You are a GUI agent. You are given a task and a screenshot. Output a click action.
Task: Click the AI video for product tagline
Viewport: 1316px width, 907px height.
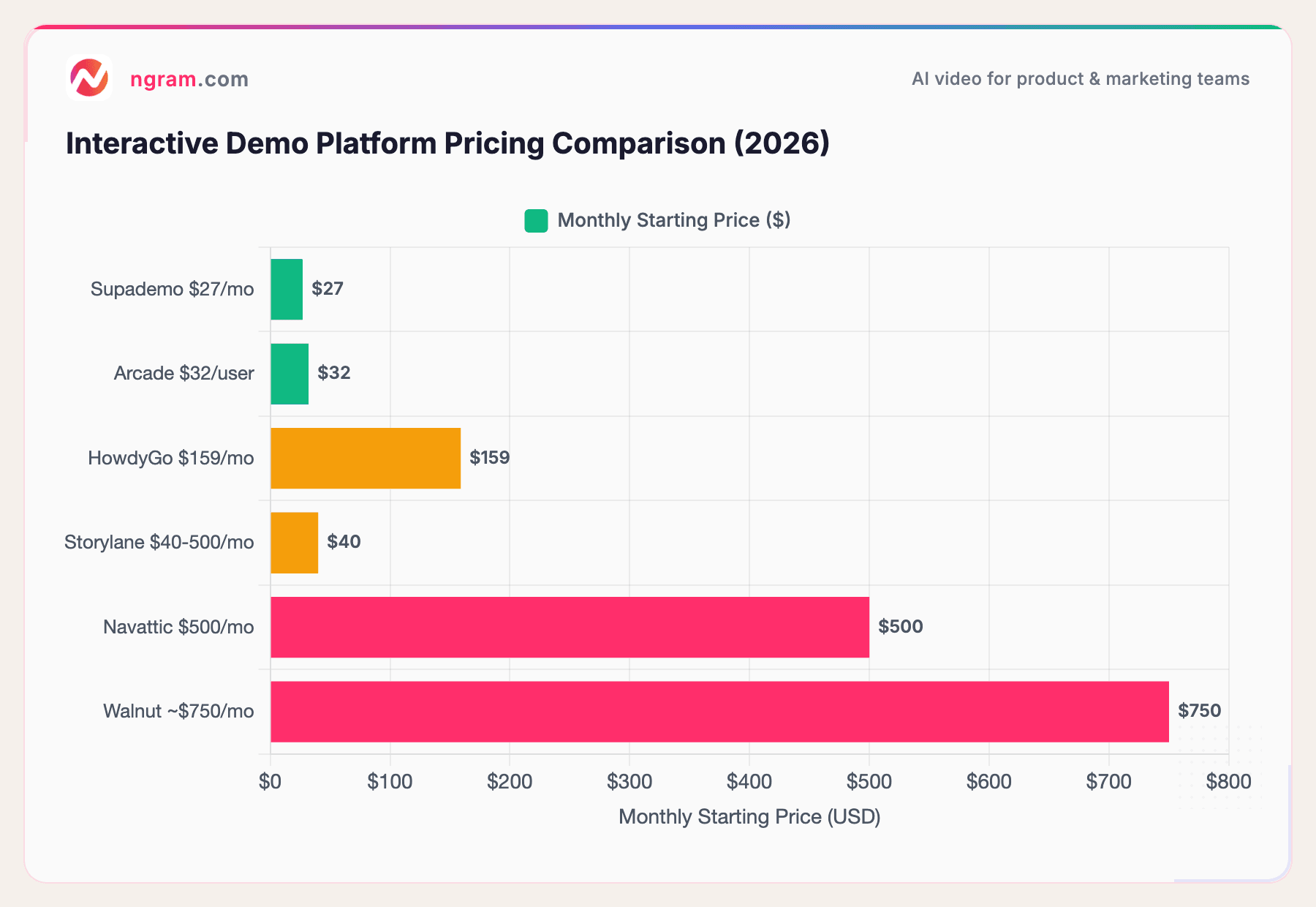tap(1080, 79)
